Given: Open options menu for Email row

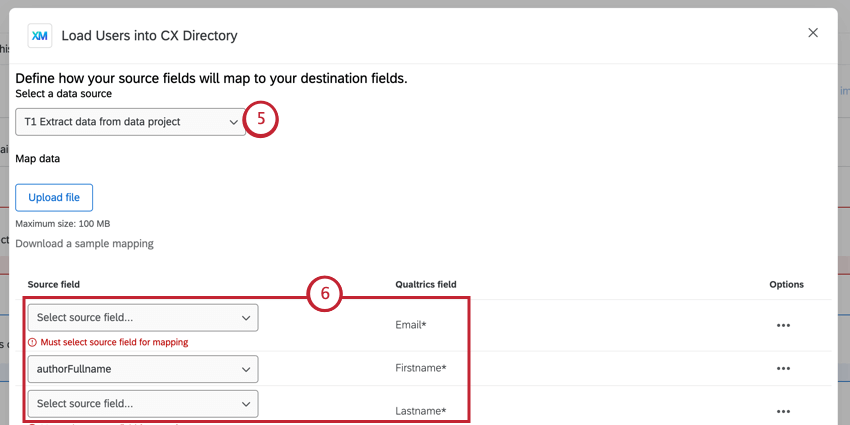Looking at the screenshot, I should tap(785, 325).
